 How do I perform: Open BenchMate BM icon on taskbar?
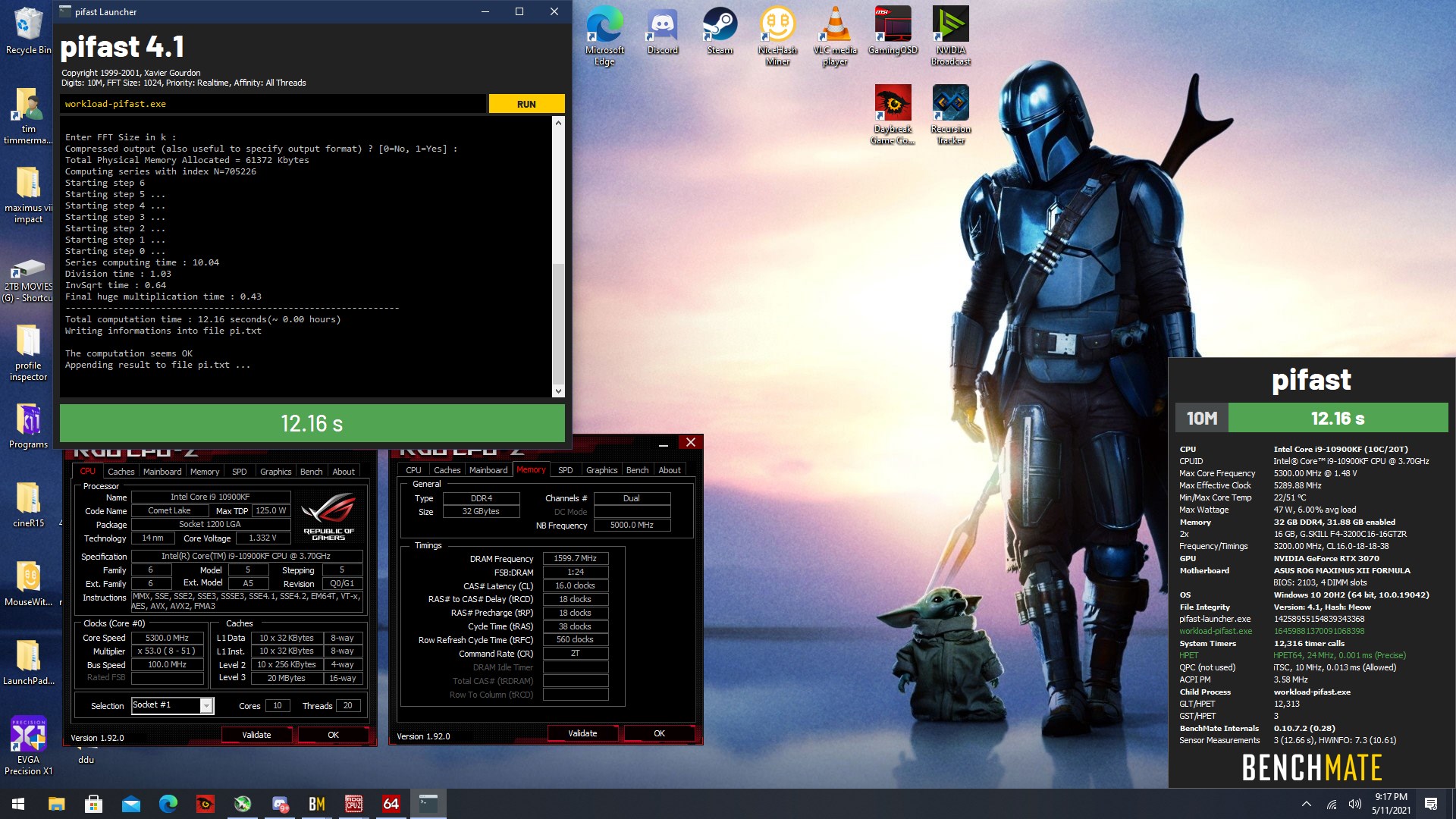pyautogui.click(x=316, y=804)
